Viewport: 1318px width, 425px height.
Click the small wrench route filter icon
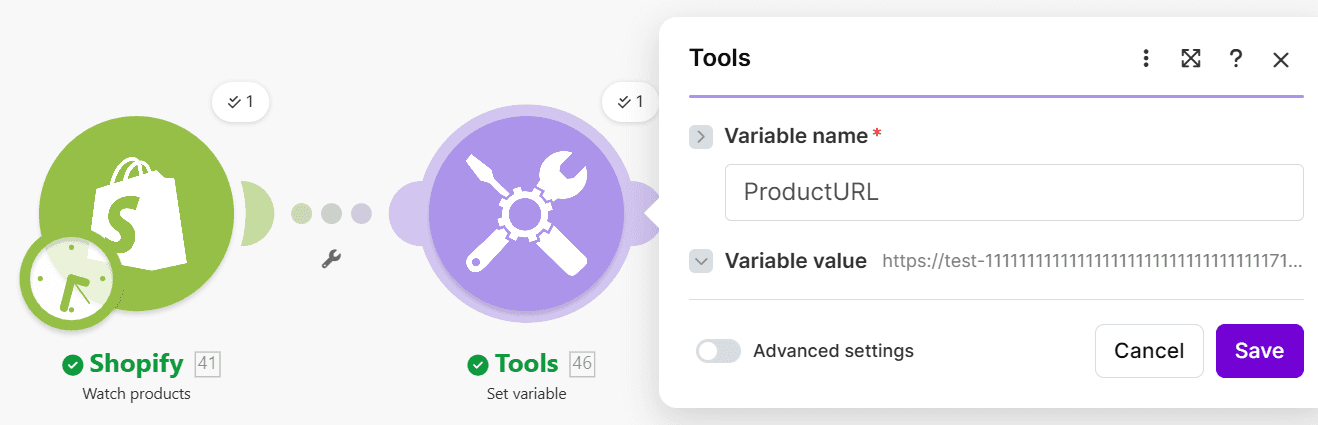[331, 259]
